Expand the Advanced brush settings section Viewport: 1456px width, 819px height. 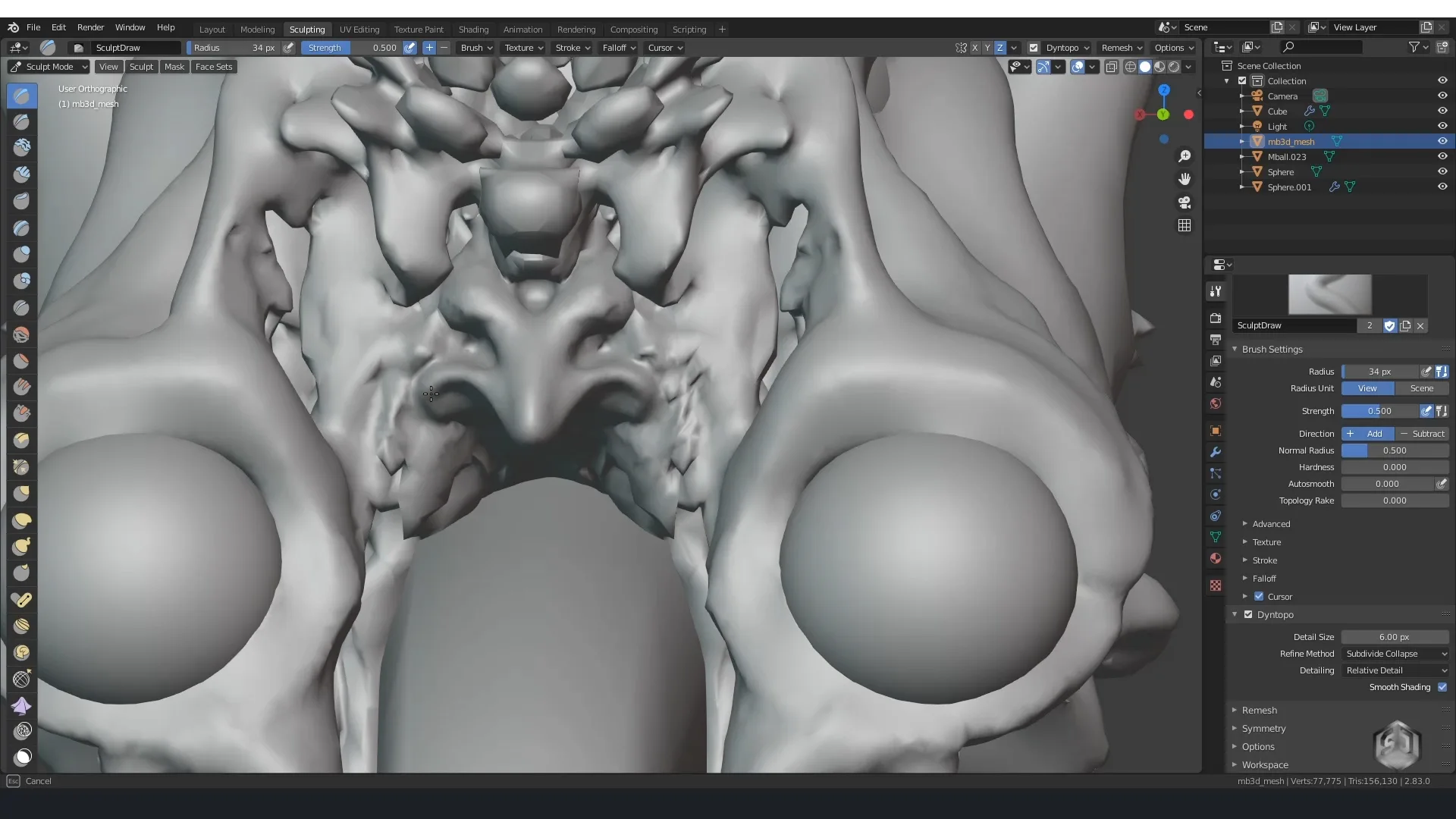pos(1272,523)
